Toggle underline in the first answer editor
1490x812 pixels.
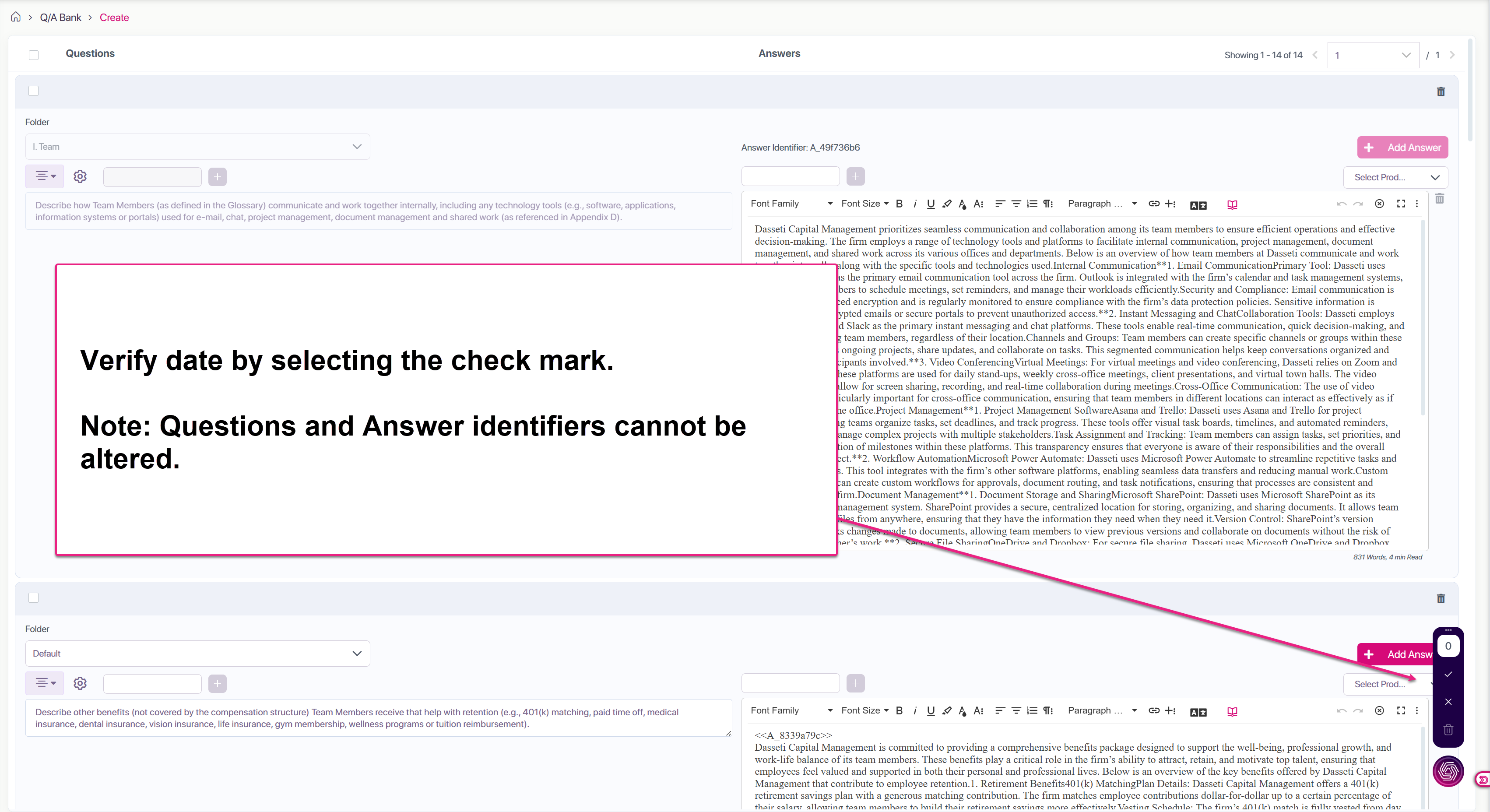pyautogui.click(x=930, y=204)
